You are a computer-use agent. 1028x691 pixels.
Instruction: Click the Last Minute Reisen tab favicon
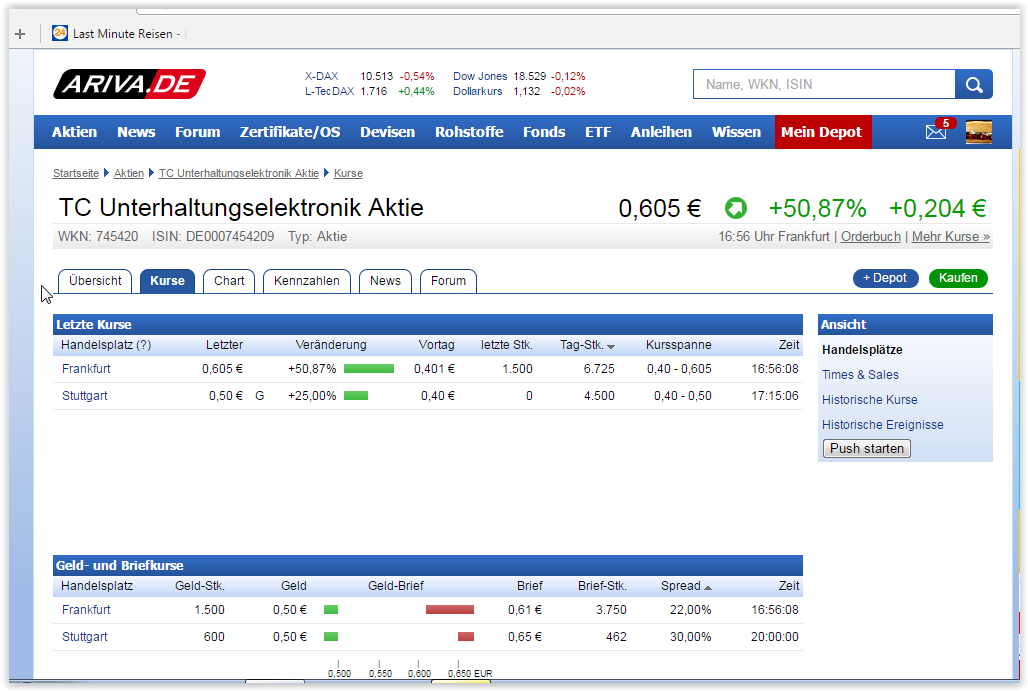click(x=60, y=33)
